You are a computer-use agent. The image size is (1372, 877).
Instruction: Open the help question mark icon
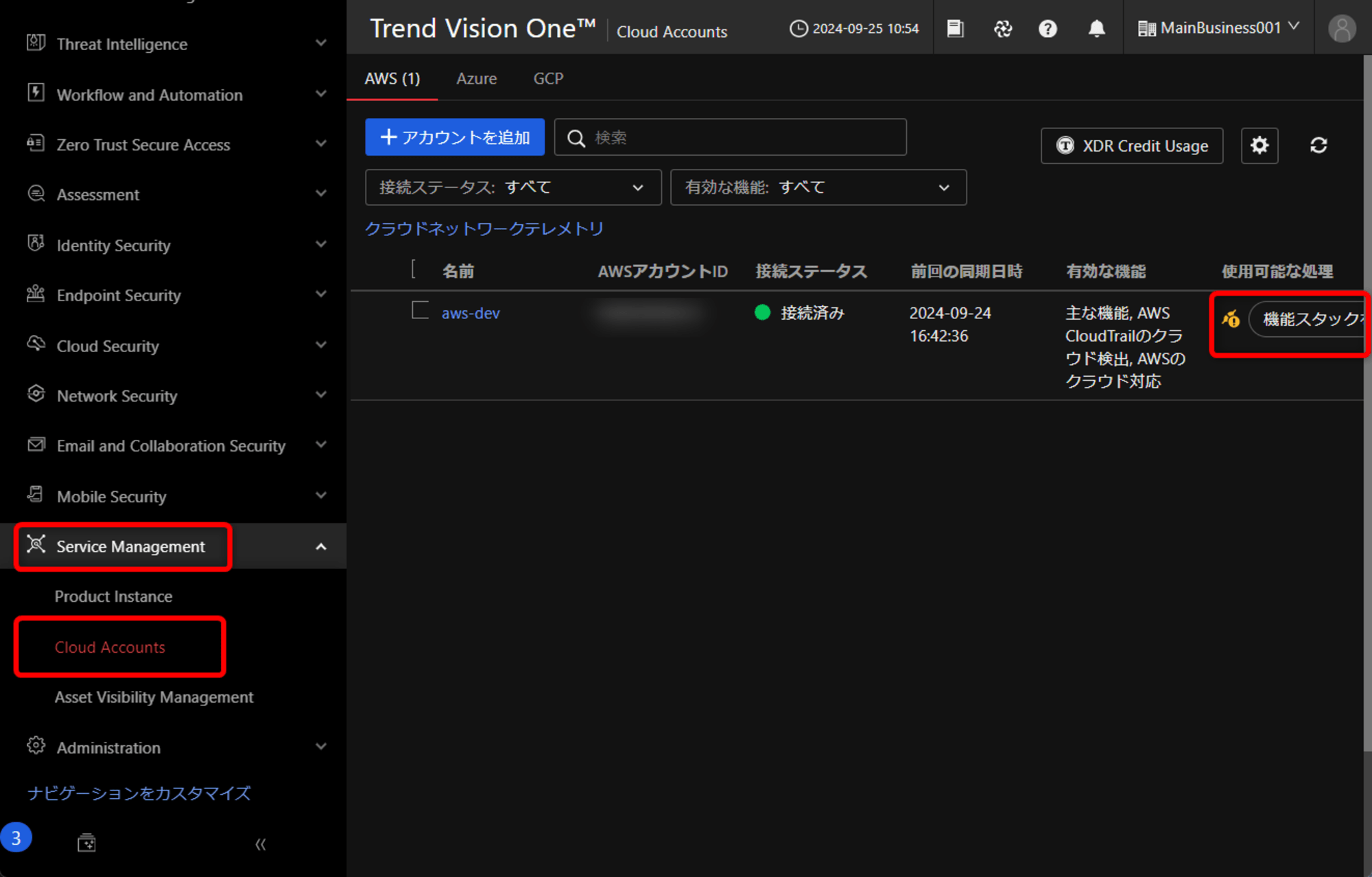point(1048,28)
